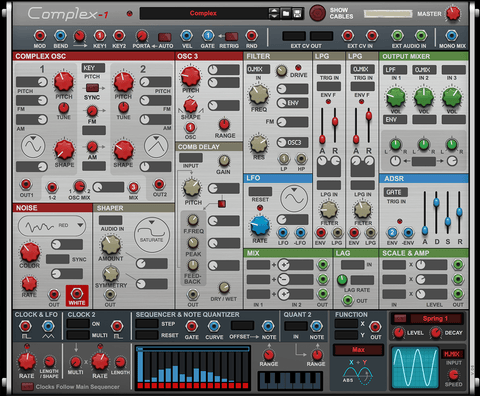
Task: Click the blue LFO RATE knob
Action: [260, 226]
